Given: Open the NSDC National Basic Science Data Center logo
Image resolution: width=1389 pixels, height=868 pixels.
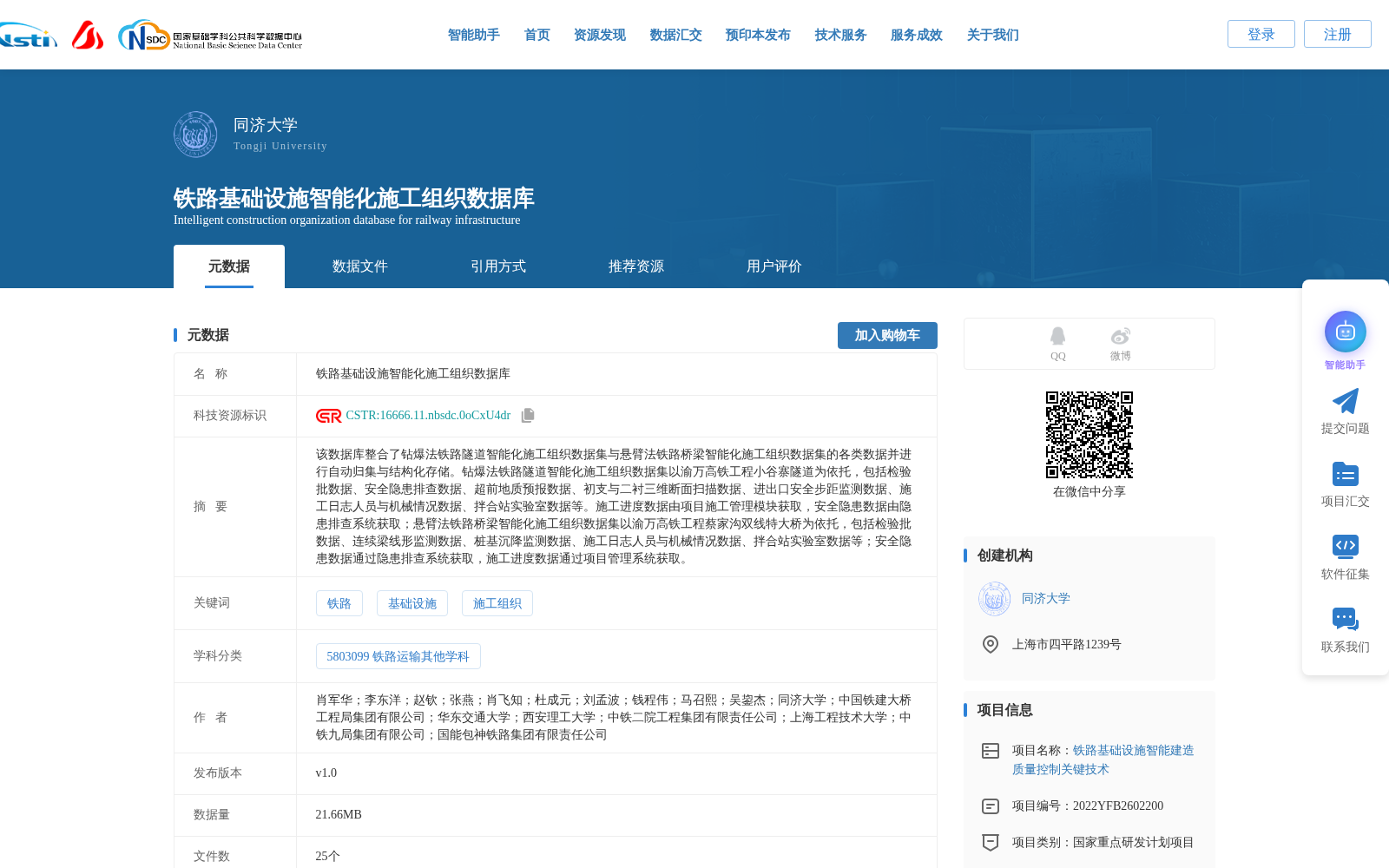Looking at the screenshot, I should coord(210,36).
